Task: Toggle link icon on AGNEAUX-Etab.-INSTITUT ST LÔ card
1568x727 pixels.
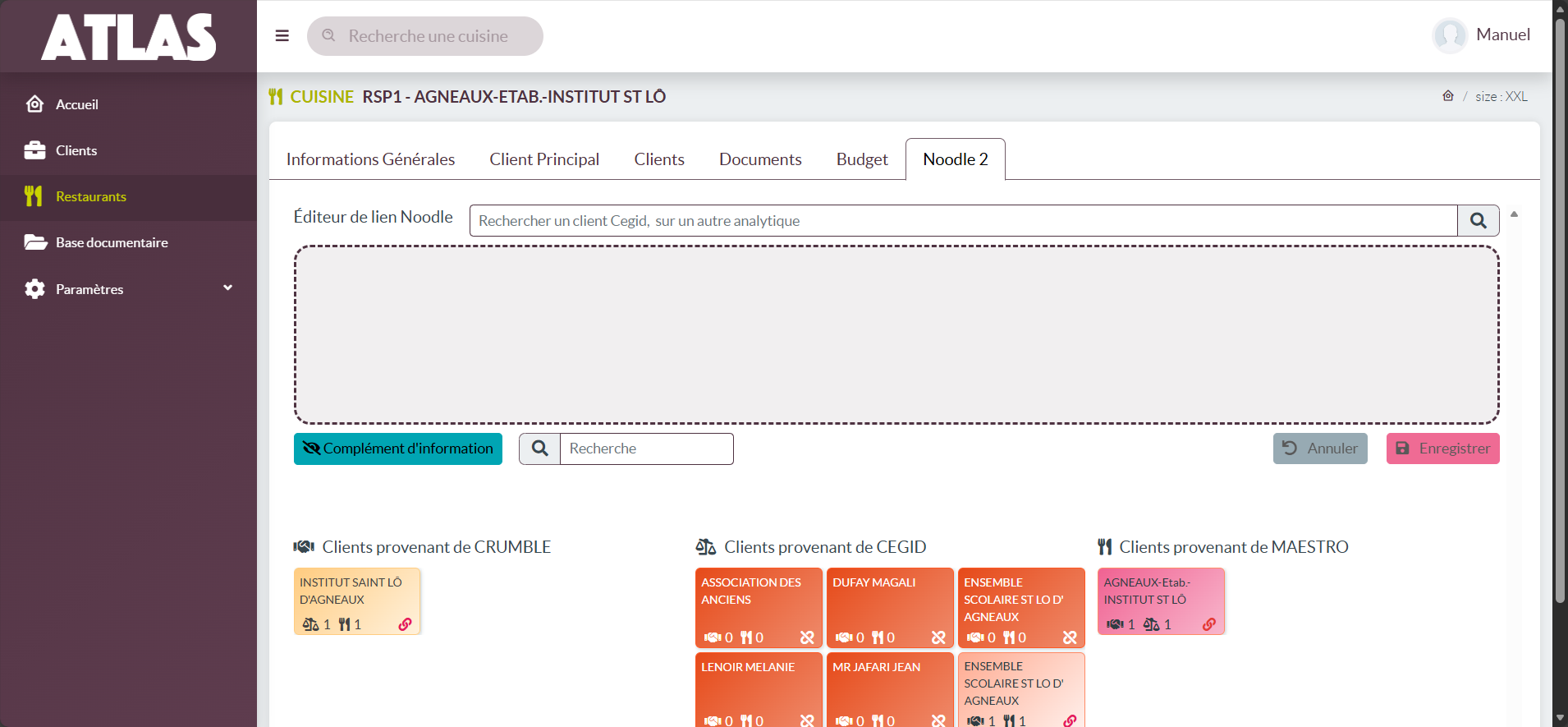Action: tap(1210, 624)
